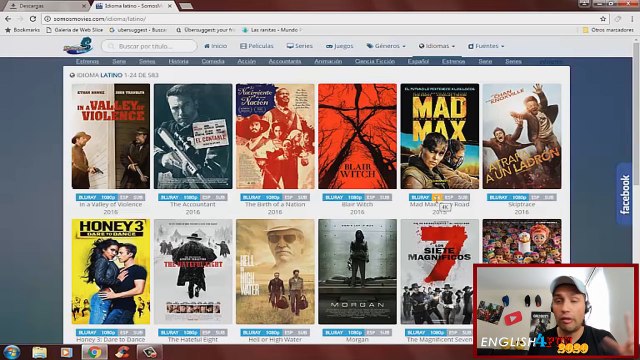Open the Otros marcadores folder

coord(608,30)
